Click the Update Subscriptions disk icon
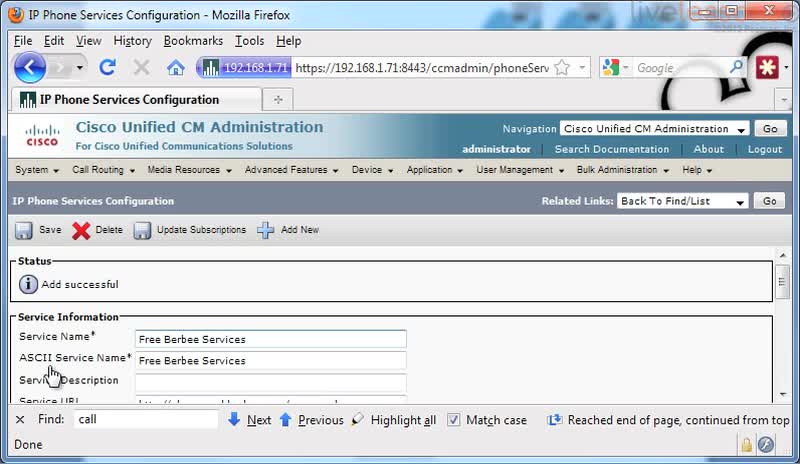The image size is (800, 464). pyautogui.click(x=142, y=230)
